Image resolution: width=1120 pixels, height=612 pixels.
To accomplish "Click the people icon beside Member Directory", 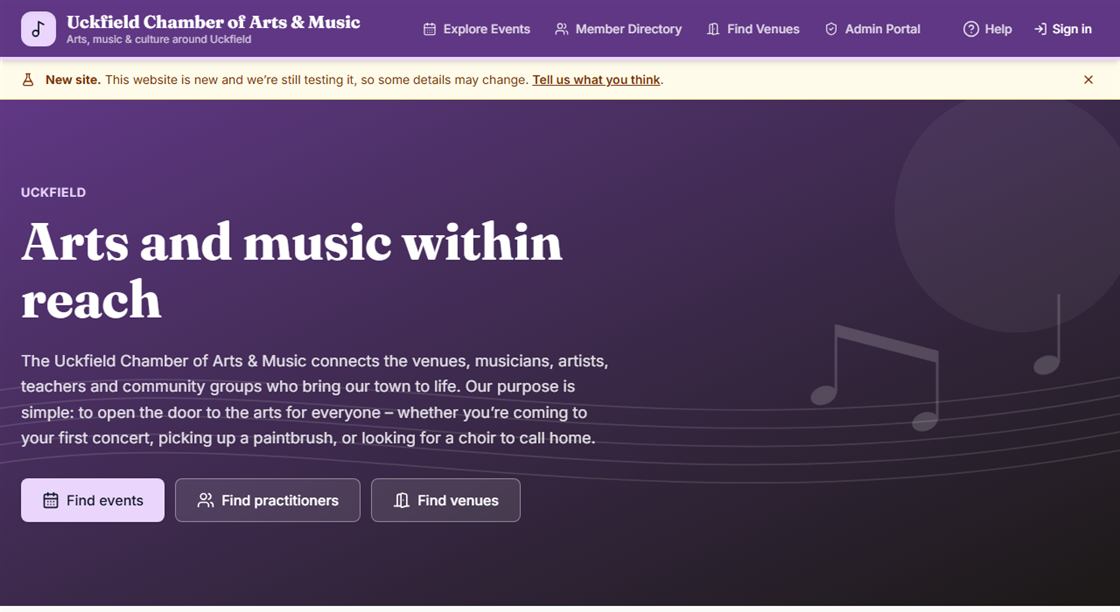I will coord(562,29).
